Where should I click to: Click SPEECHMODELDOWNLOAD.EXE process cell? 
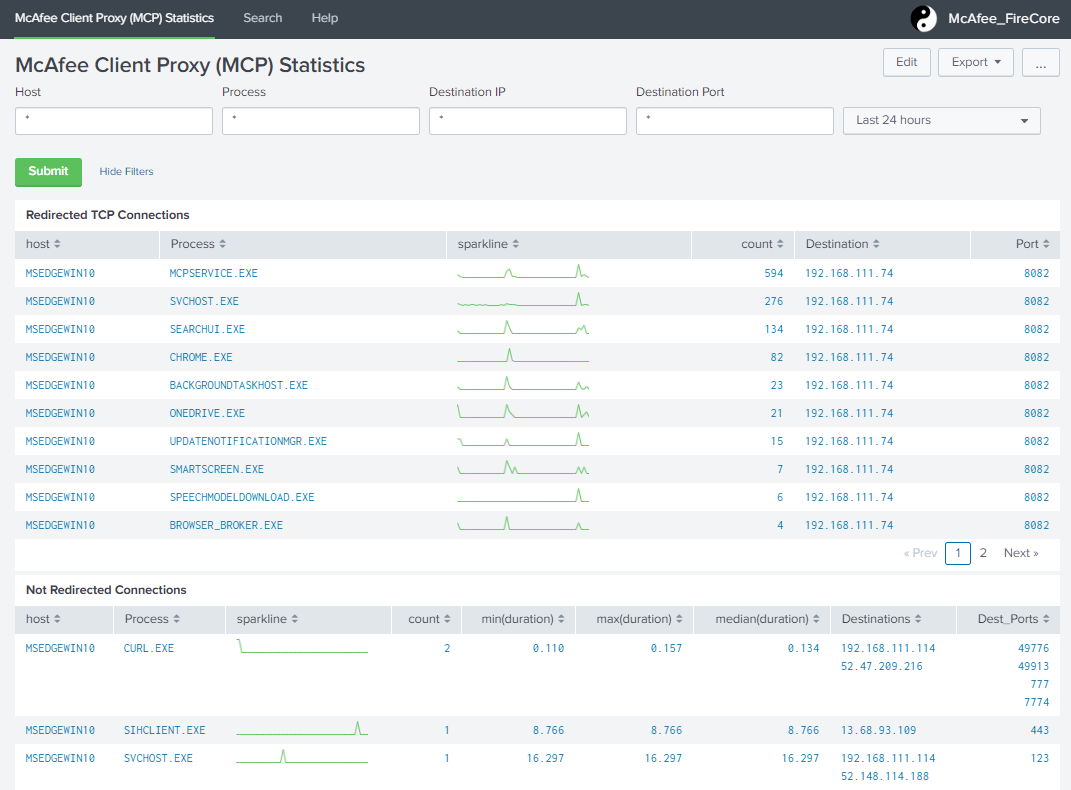242,497
